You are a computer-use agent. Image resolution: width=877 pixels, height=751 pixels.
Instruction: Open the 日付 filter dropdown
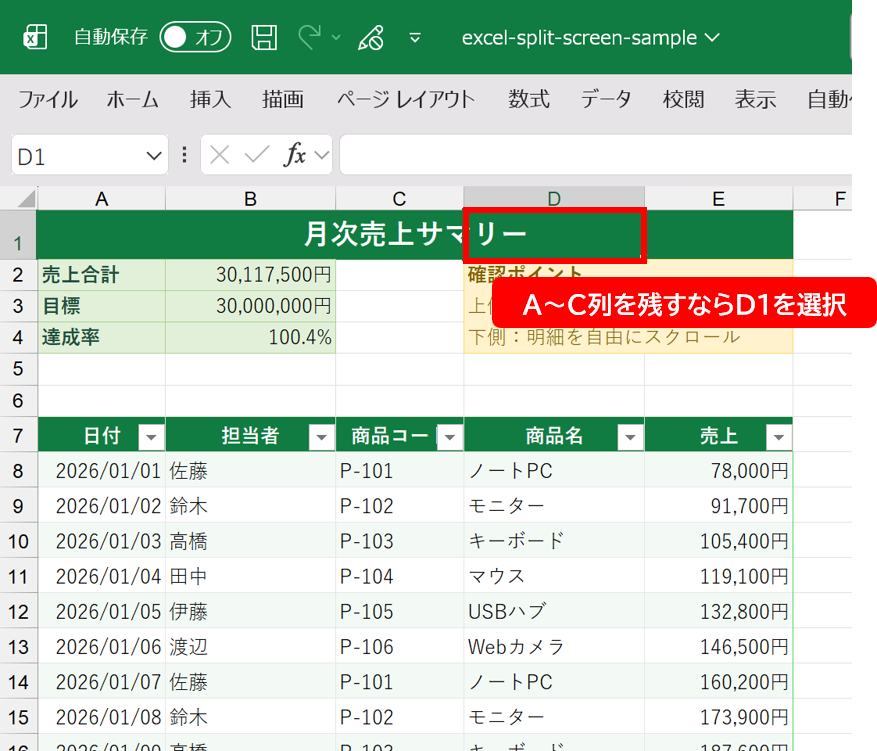pos(151,437)
